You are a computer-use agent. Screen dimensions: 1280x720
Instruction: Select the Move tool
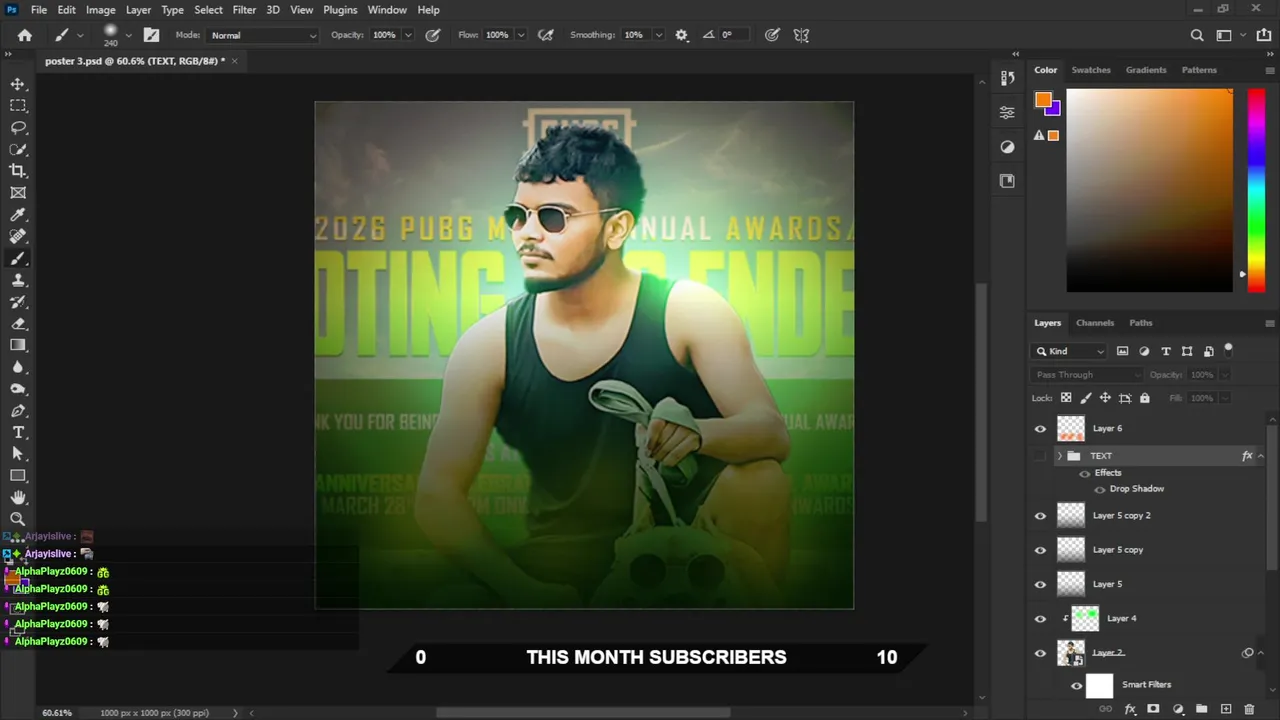point(18,84)
